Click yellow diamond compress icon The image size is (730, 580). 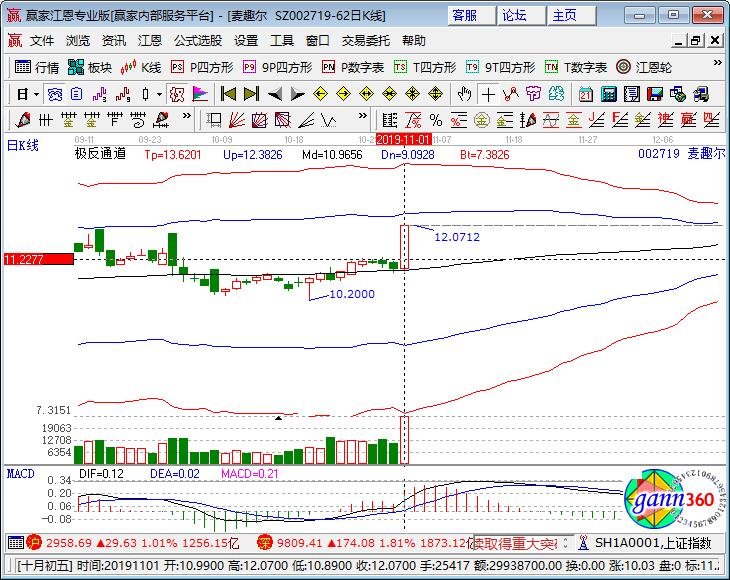coord(390,94)
